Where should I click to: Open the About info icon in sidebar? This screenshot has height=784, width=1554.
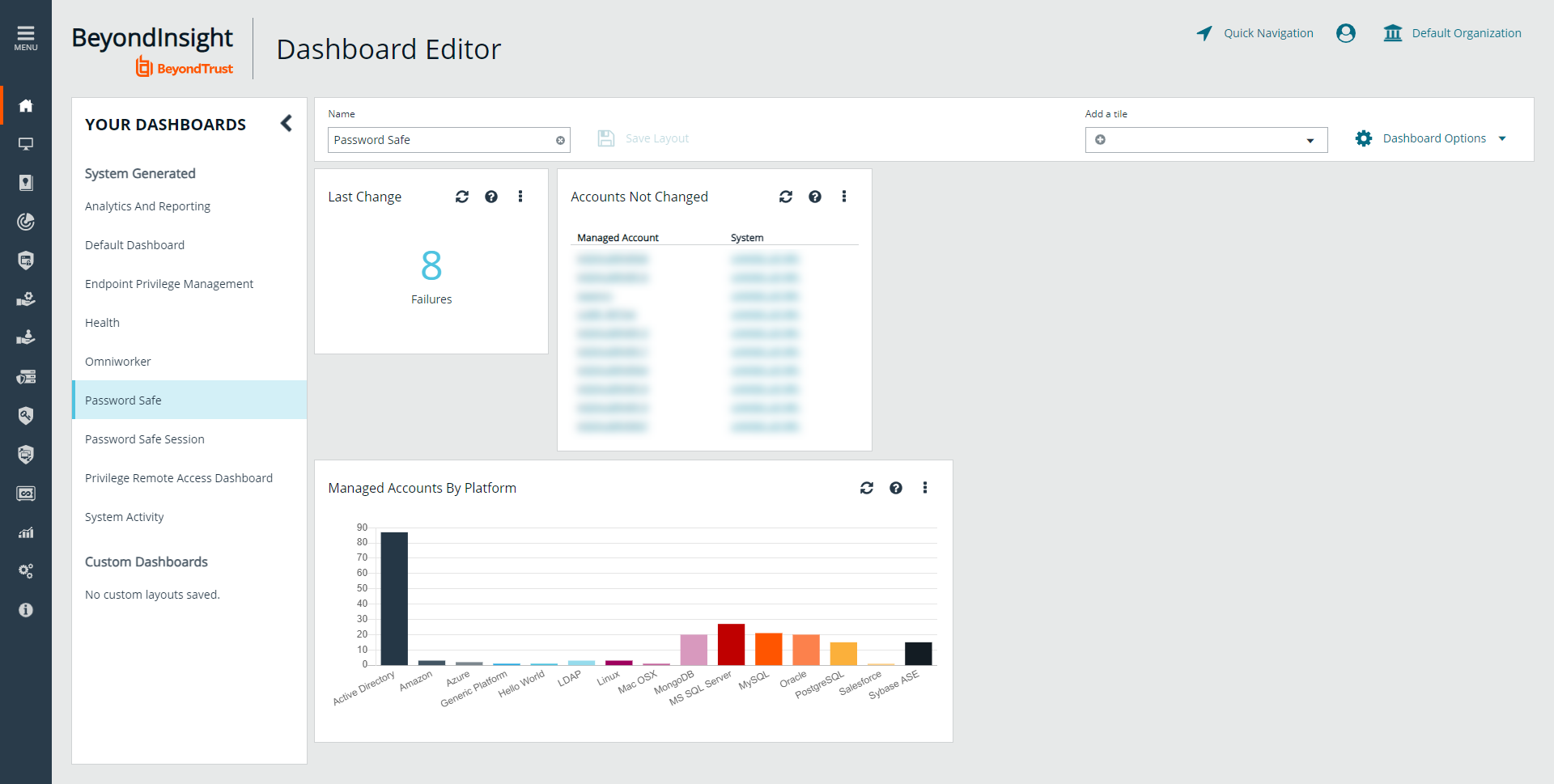26,610
